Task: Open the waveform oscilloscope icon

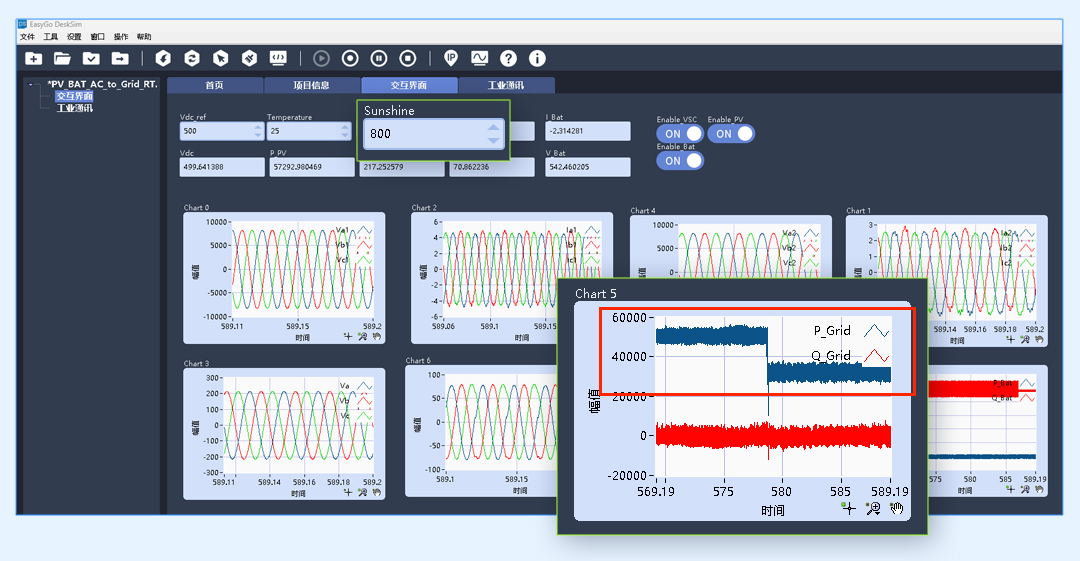Action: (479, 59)
